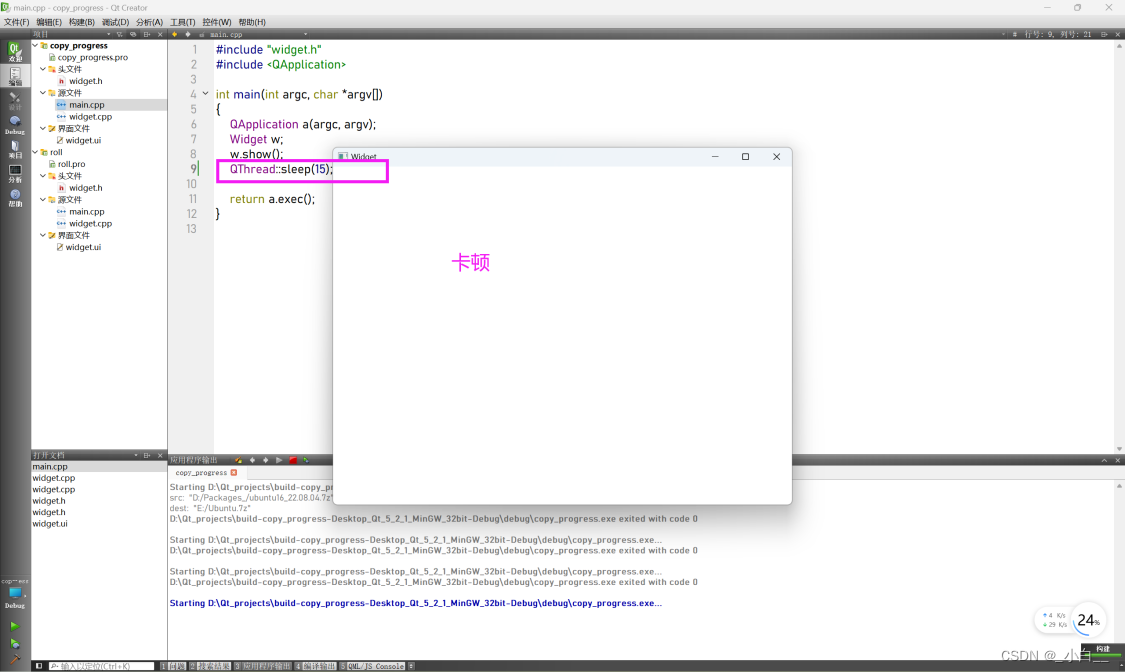Screen dimensions: 1125x672
Task: Select widget.cpp under copy_progress source files
Action: (x=90, y=116)
